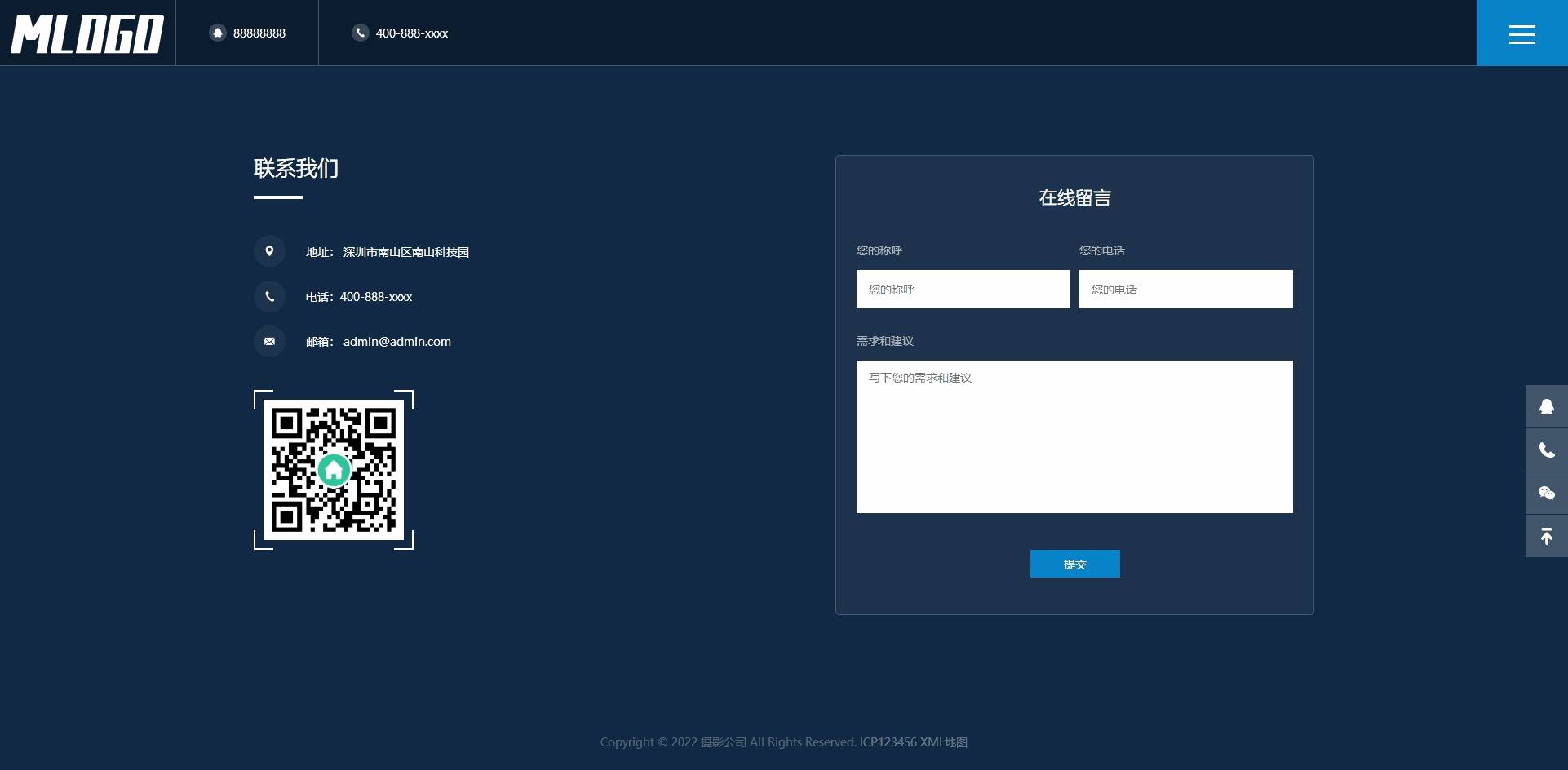Focus the 您的称呼 name input field
This screenshot has width=1568, height=770.
click(963, 288)
